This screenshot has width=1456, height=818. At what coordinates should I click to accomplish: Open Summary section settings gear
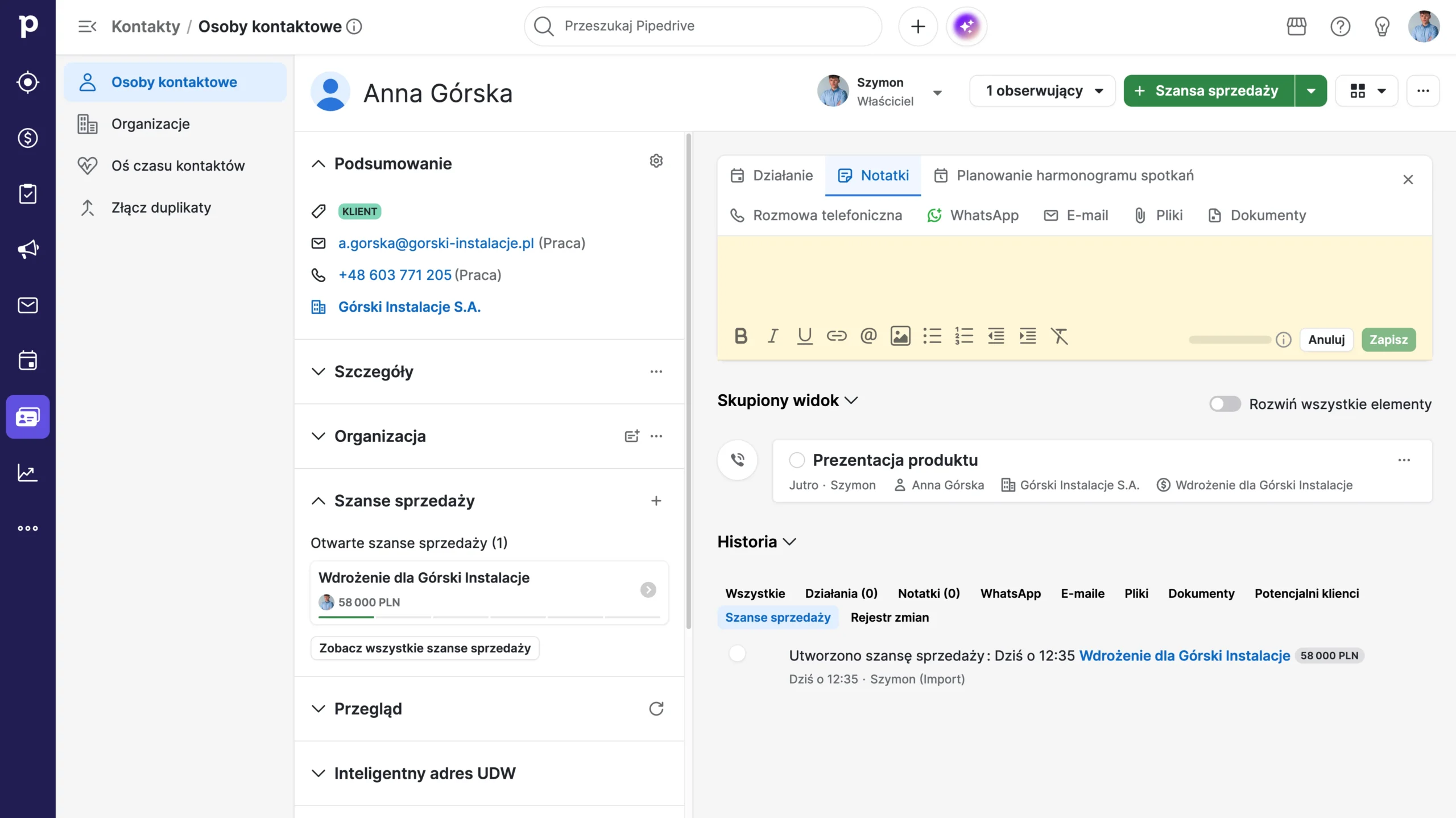(656, 161)
